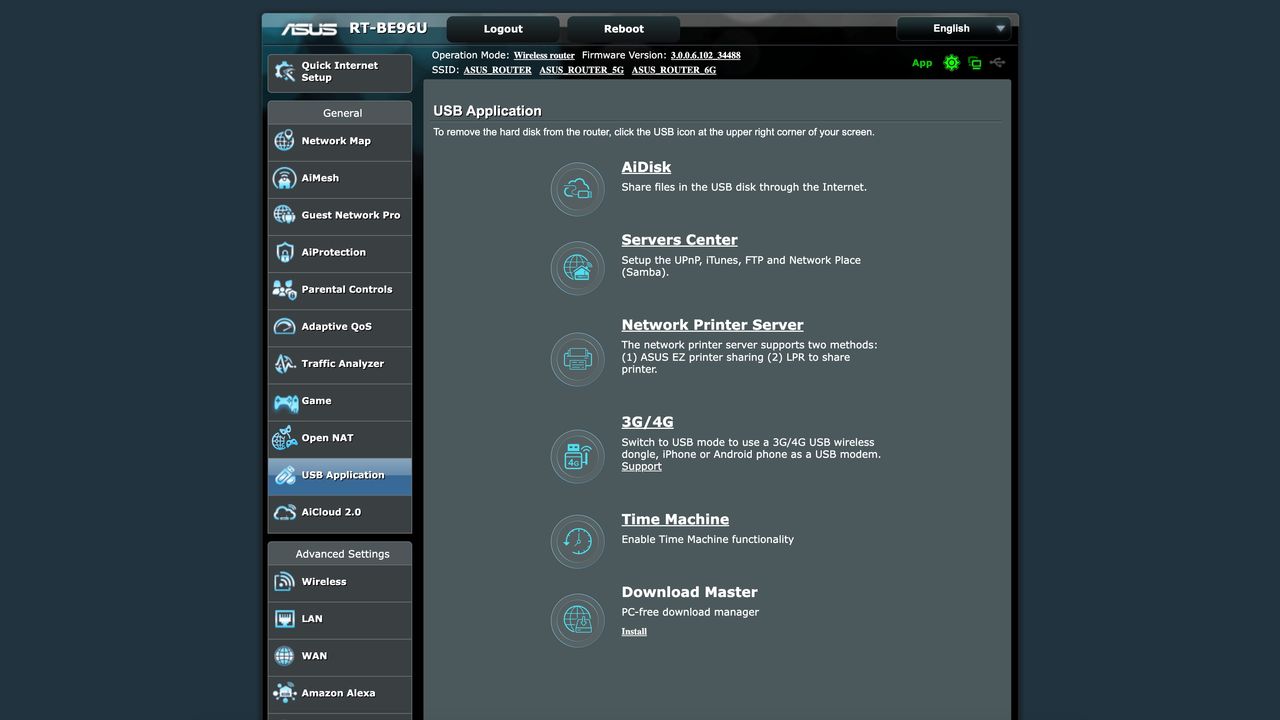
Task: Select Wireless under Advanced Settings
Action: 340,583
